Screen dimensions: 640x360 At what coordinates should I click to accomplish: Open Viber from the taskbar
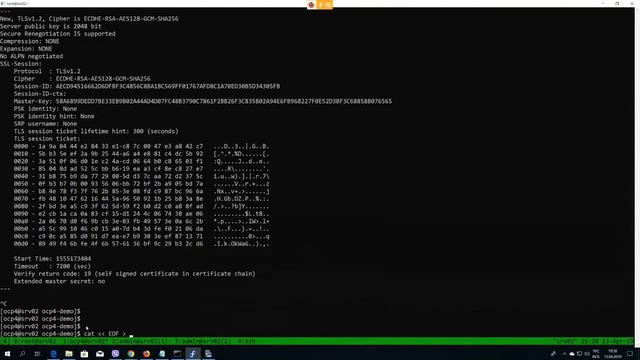click(115, 354)
